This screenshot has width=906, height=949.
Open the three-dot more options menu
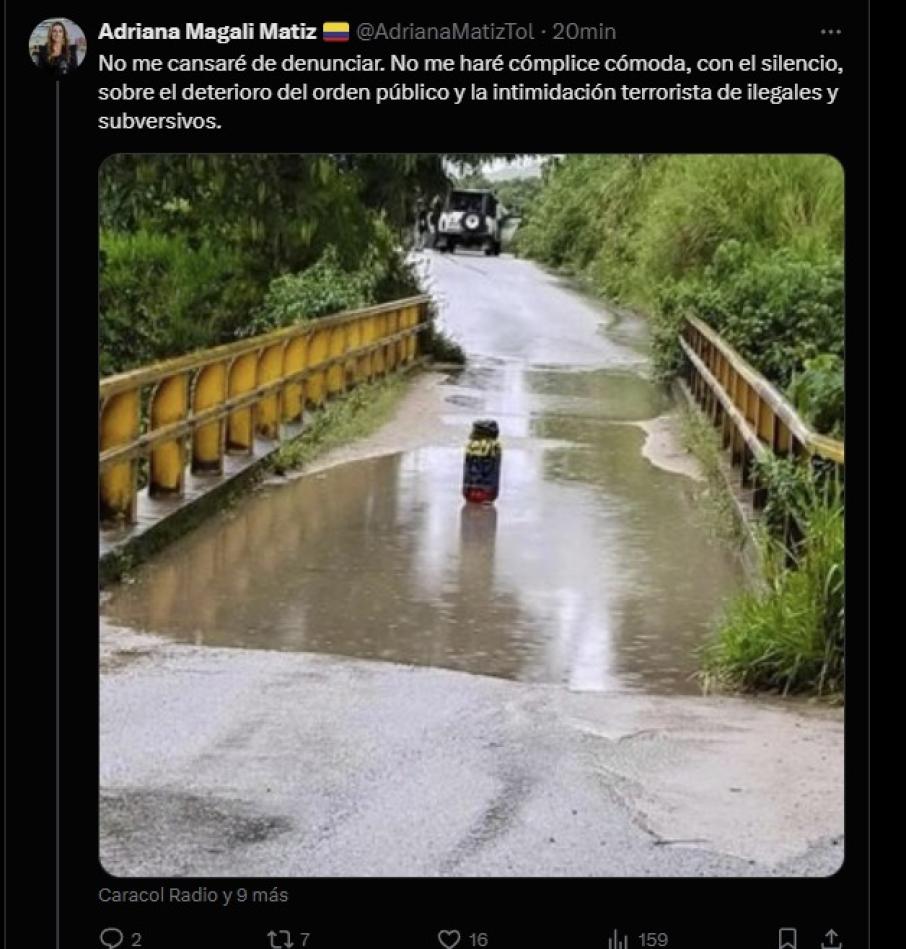click(830, 32)
